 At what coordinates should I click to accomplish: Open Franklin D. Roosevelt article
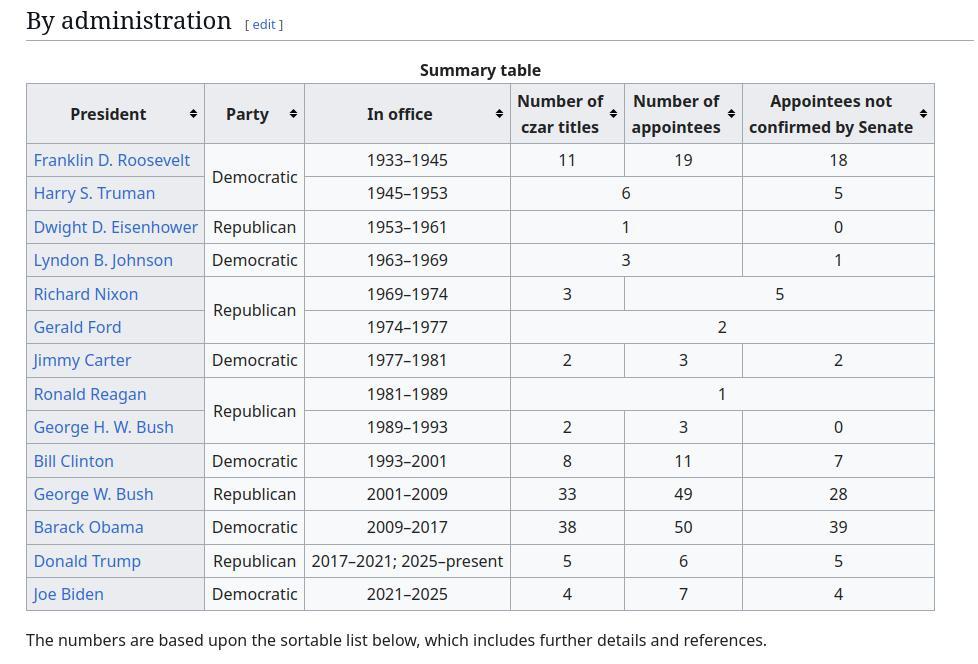coord(112,160)
